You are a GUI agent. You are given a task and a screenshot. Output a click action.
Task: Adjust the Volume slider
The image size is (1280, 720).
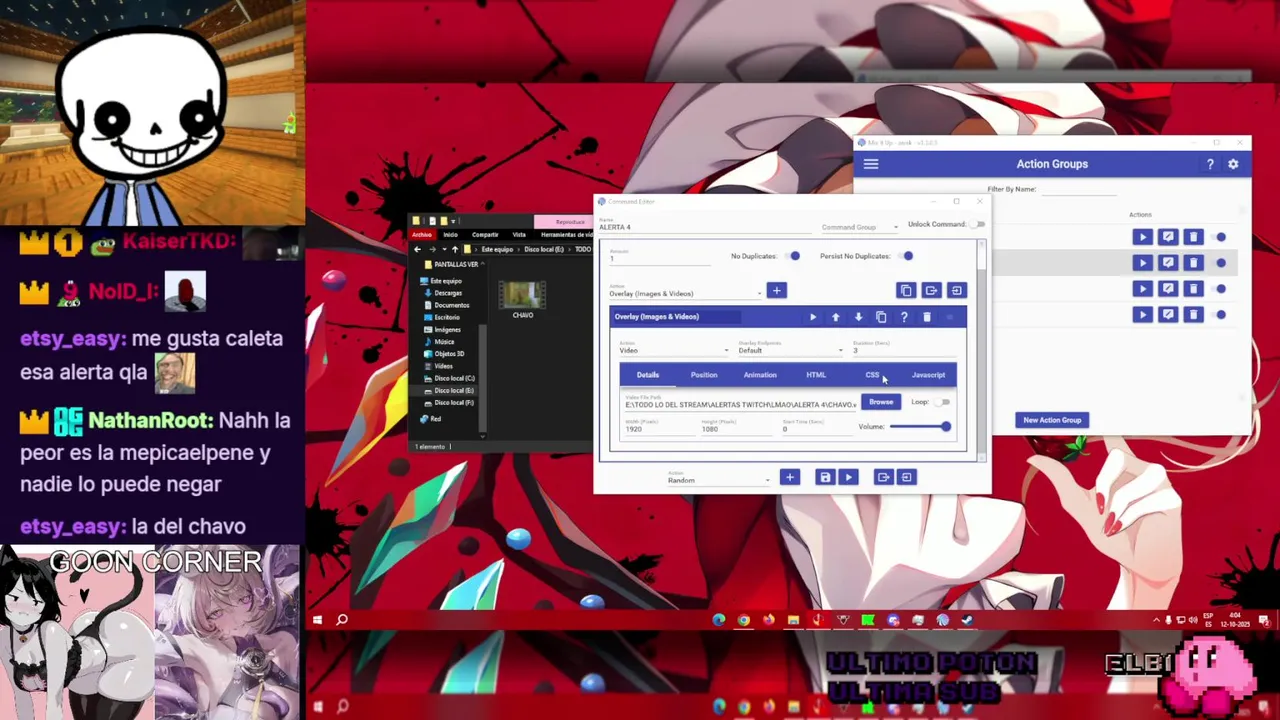920,427
